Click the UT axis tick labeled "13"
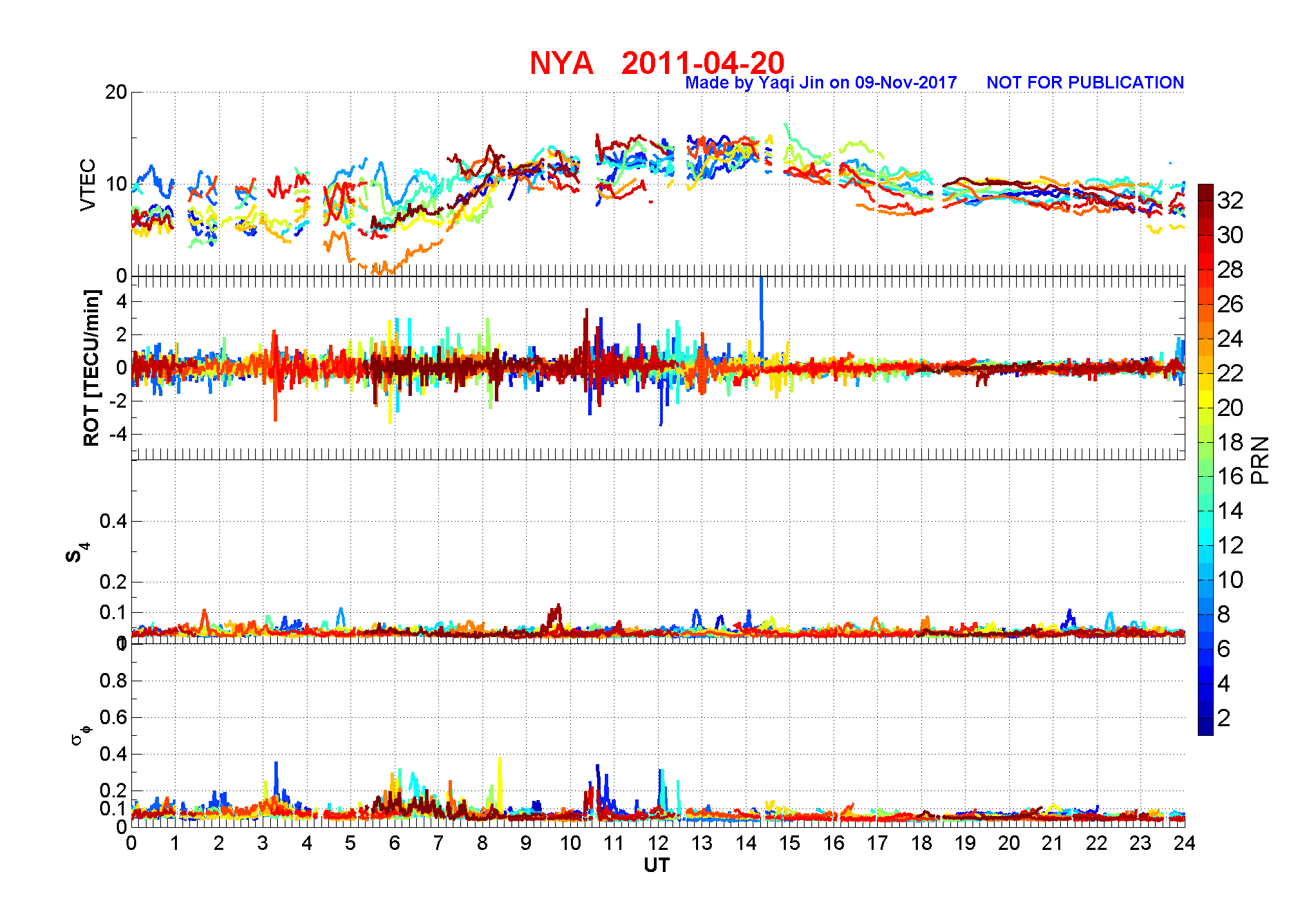The image size is (1316, 919). pos(702,843)
